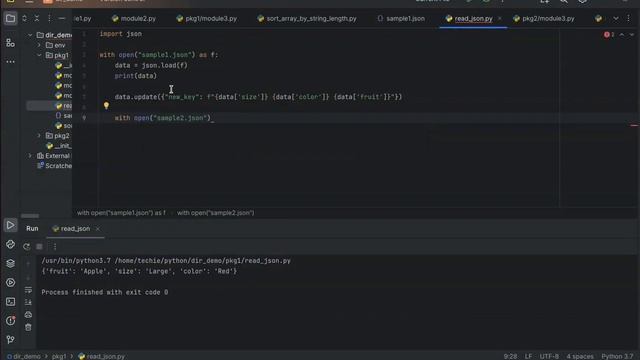
Task: Click the line with open("sample2.json") in editor
Action: pyautogui.click(x=162, y=118)
